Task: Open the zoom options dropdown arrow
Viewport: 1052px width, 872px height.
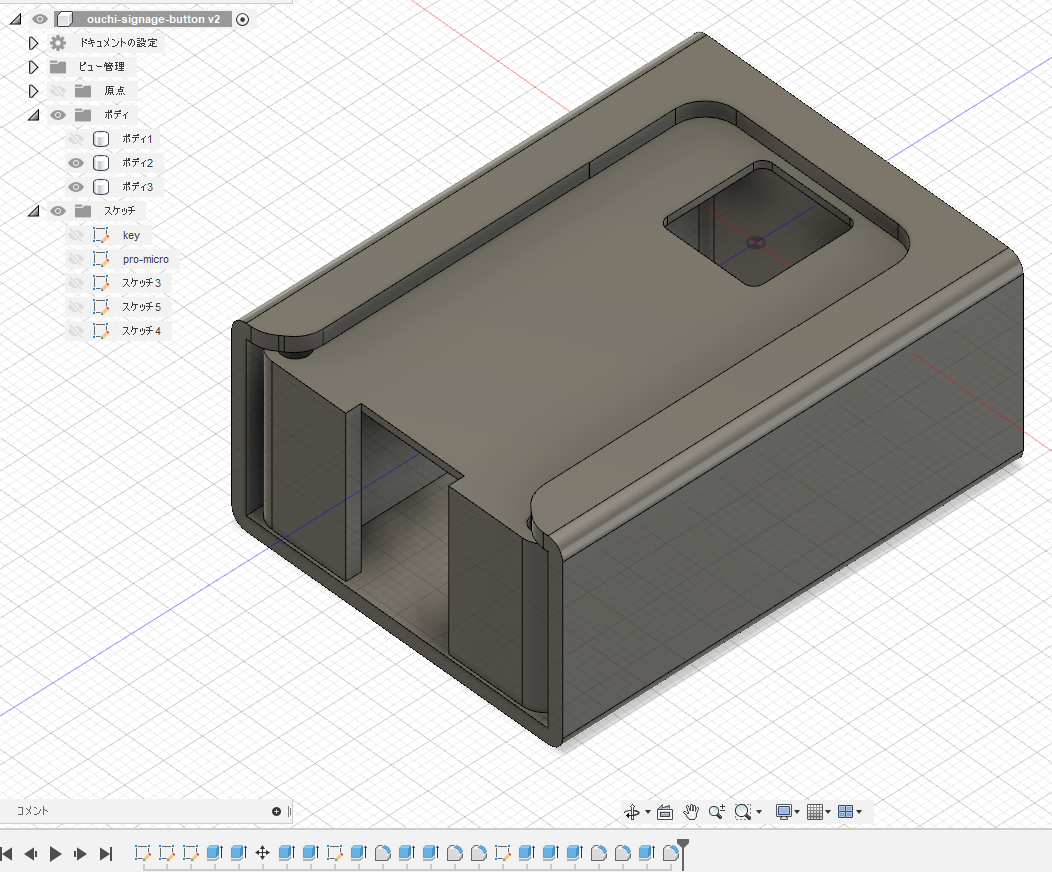Action: (759, 812)
